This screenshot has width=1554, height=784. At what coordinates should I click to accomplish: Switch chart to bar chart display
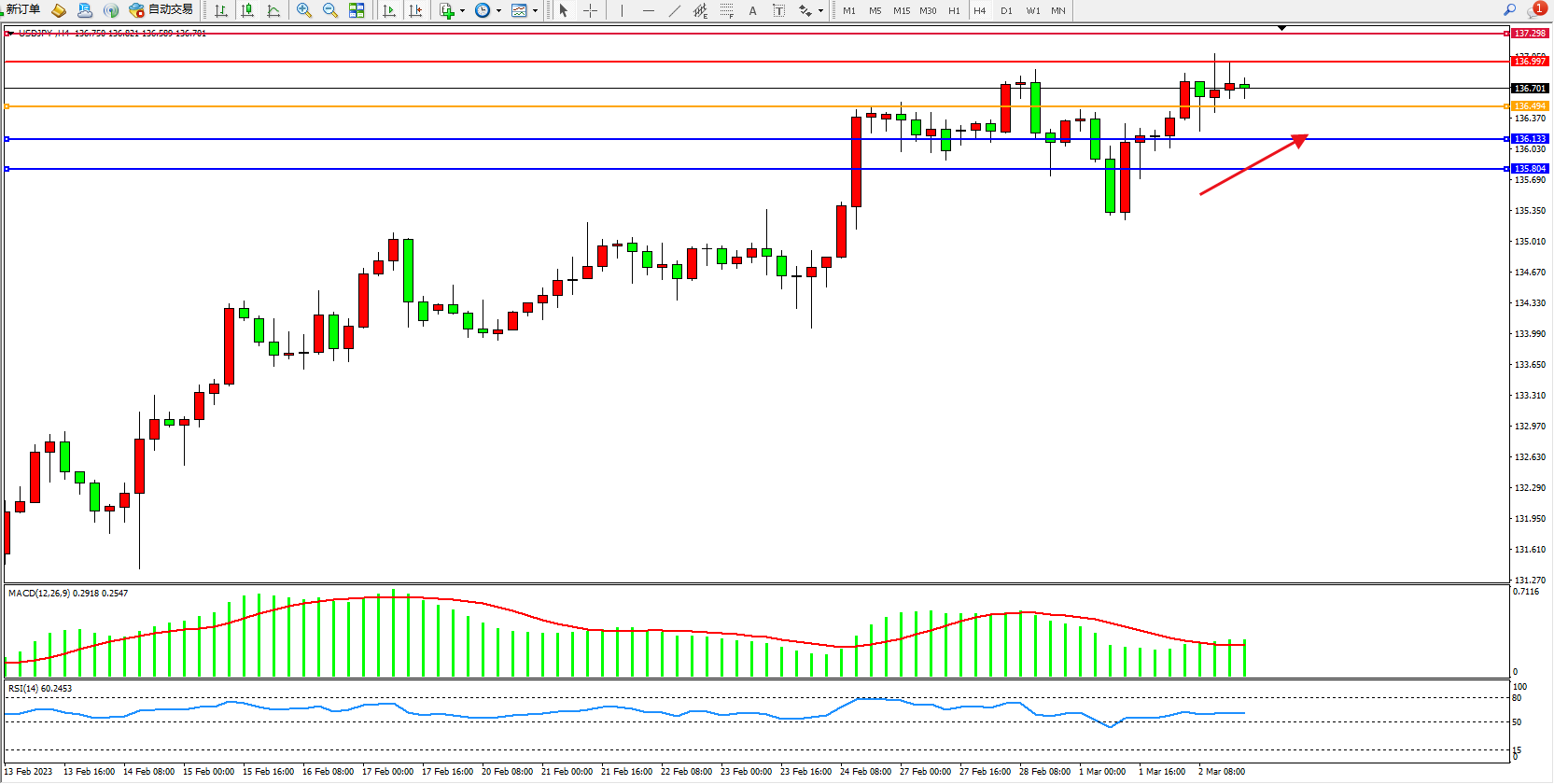221,10
